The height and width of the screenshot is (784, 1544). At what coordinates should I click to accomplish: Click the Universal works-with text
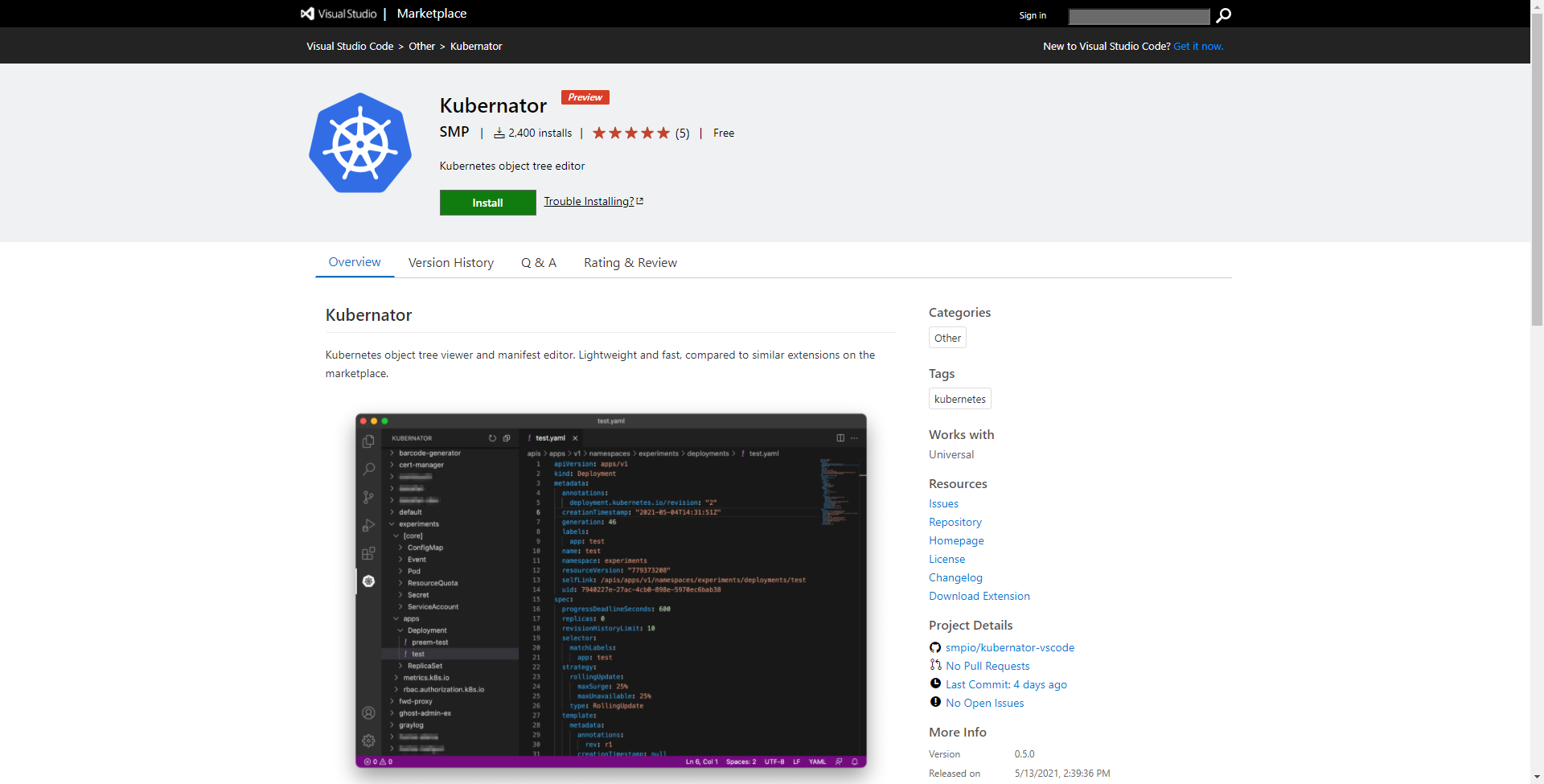tap(951, 454)
